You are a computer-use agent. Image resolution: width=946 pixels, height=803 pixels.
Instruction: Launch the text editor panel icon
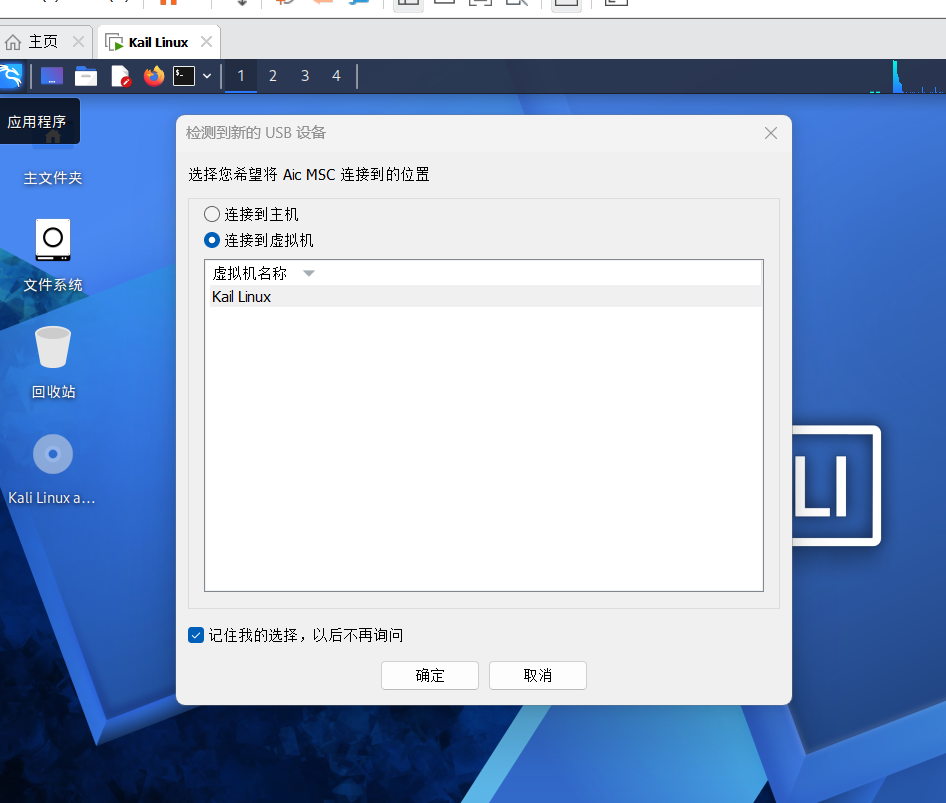pyautogui.click(x=121, y=76)
